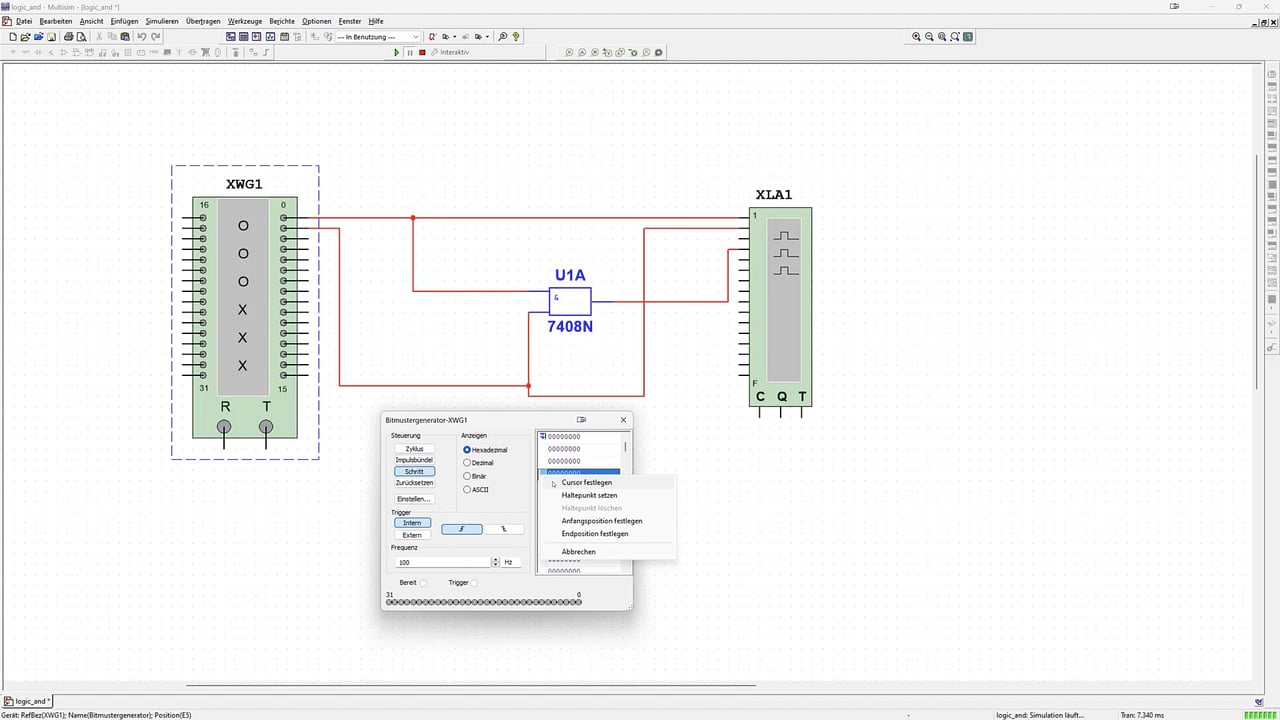1280x720 pixels.
Task: Click the Frequenz input field showing 100
Action: coord(443,562)
